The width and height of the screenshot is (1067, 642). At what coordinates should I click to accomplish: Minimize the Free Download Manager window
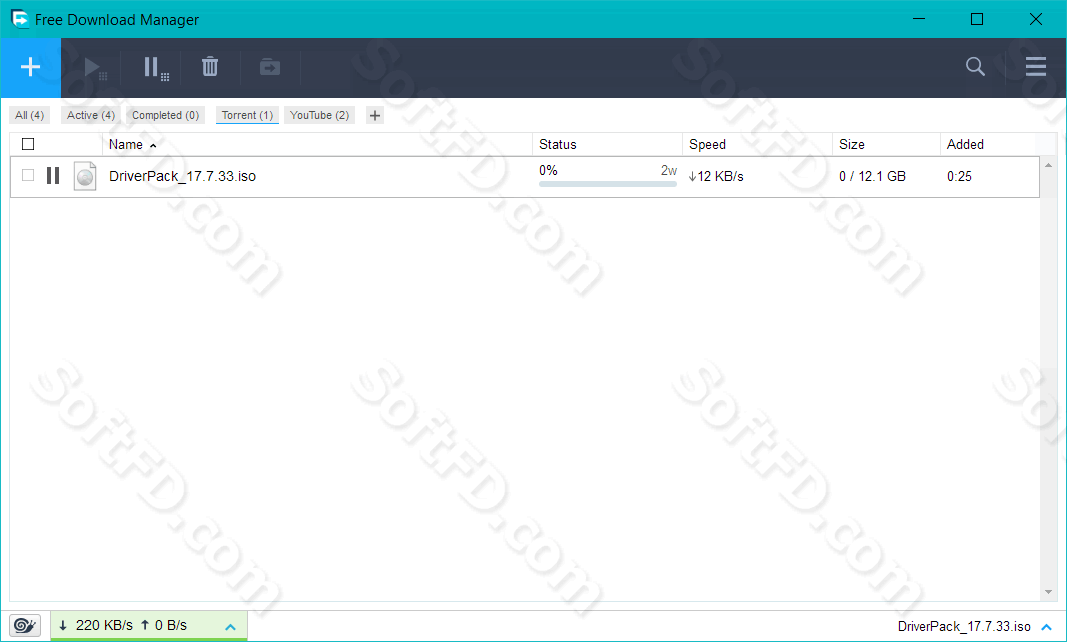tap(919, 19)
